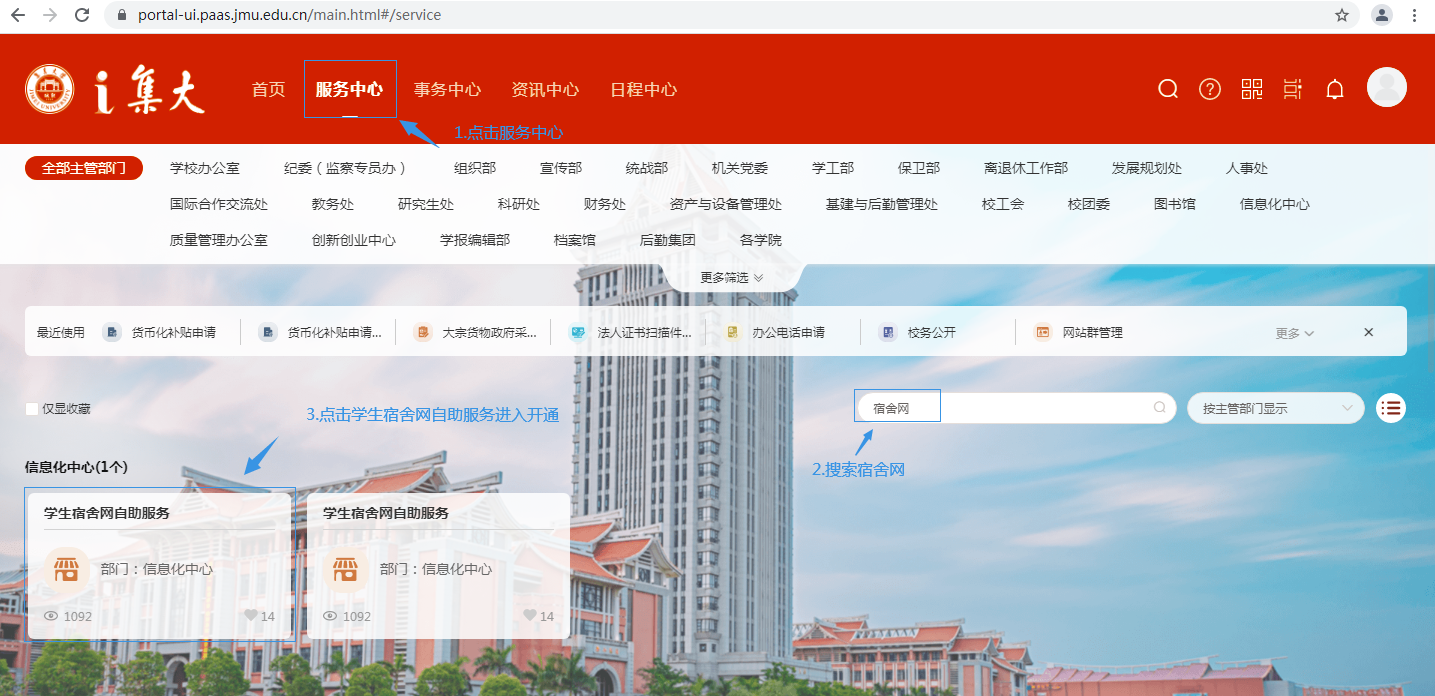Click the browser bookmark star icon
Screen dimensions: 1435x696
pos(1342,15)
